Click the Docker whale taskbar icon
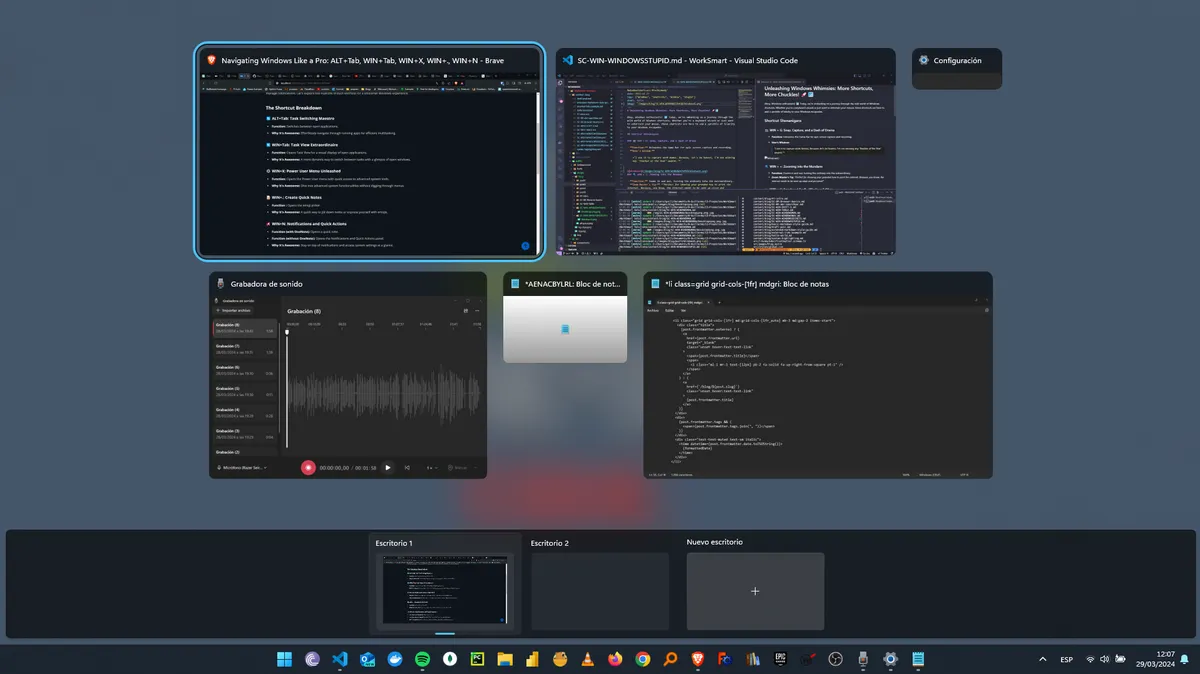This screenshot has width=1200, height=674. [x=395, y=659]
